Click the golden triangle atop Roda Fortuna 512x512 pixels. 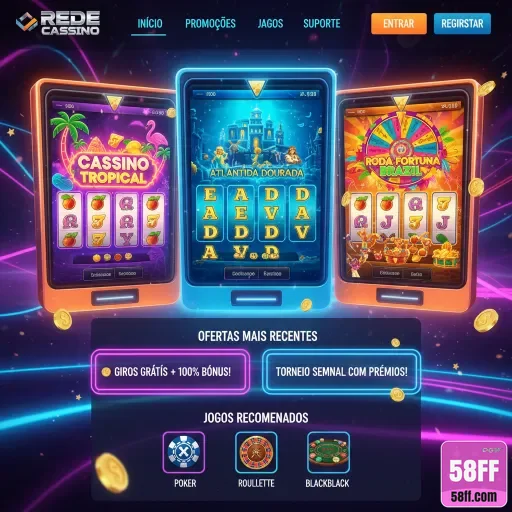pyautogui.click(x=400, y=103)
